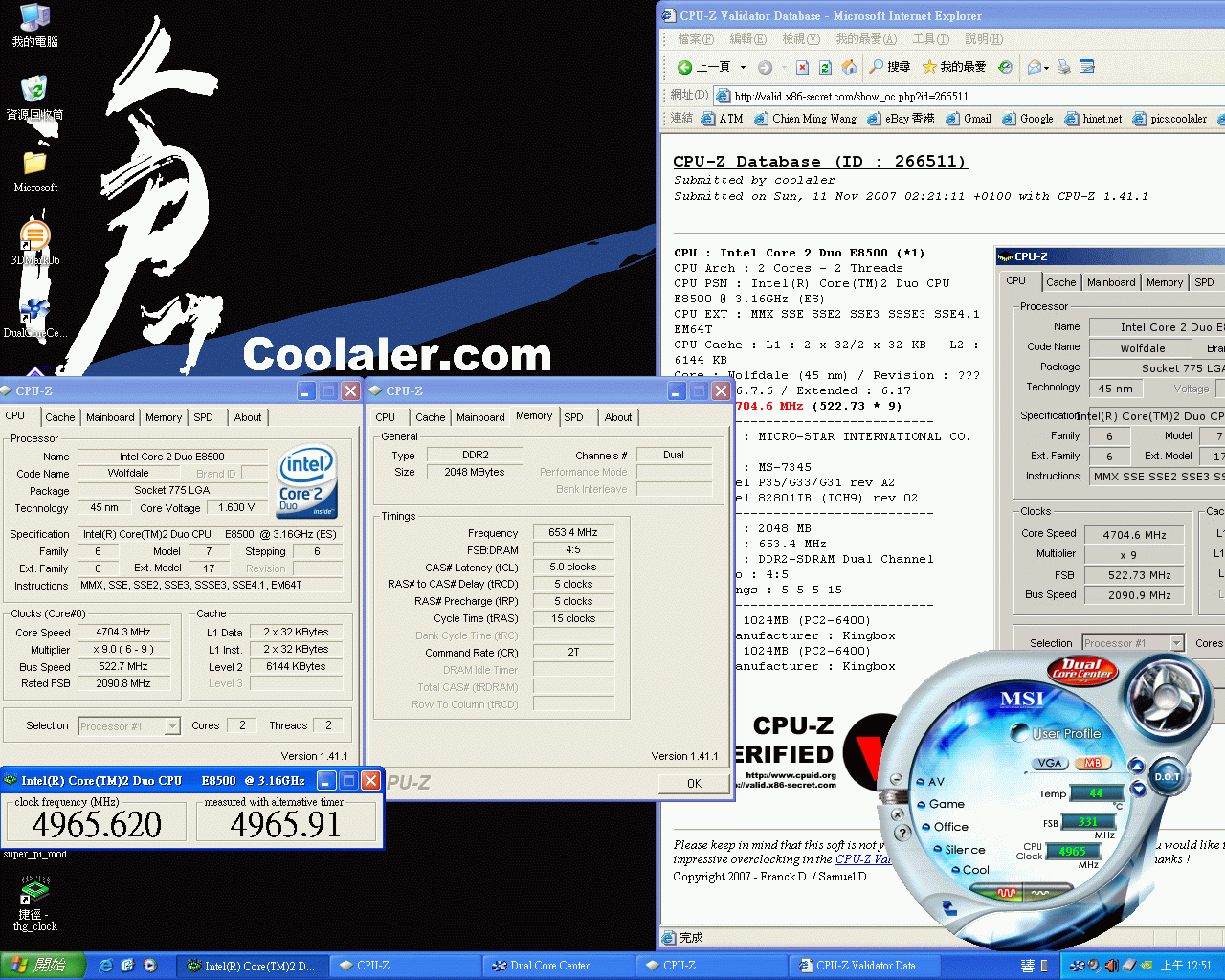Select the Office profile in Dual Core Center
1225x980 pixels.
(946, 827)
